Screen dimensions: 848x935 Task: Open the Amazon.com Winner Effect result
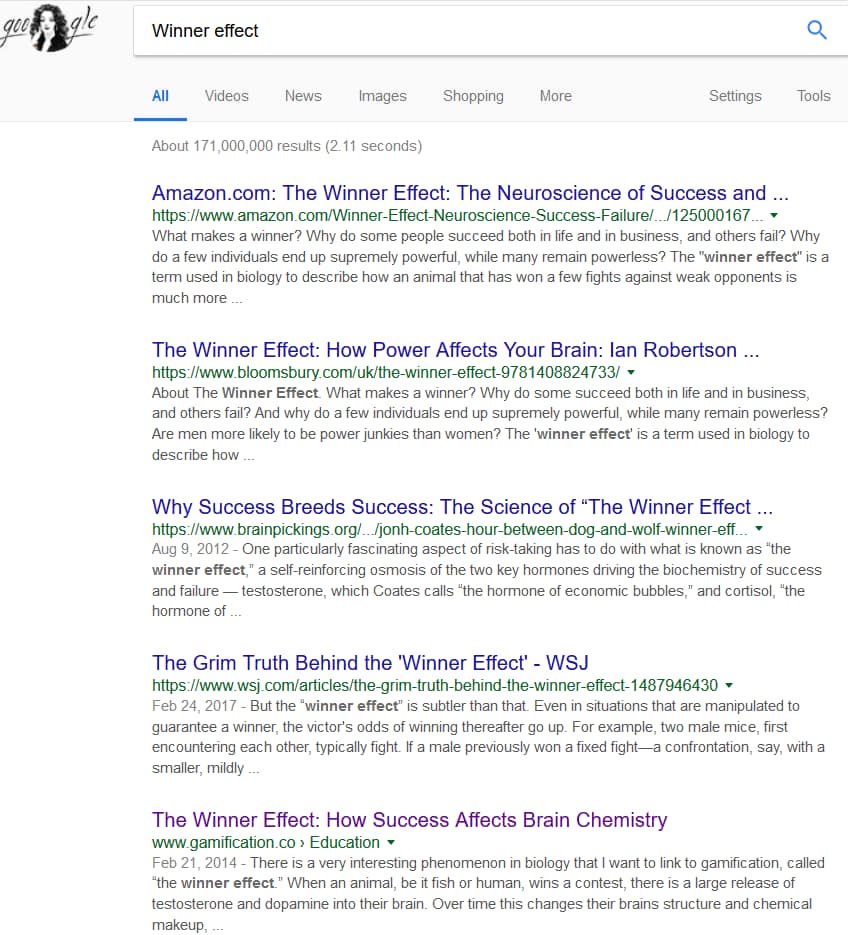[x=470, y=193]
